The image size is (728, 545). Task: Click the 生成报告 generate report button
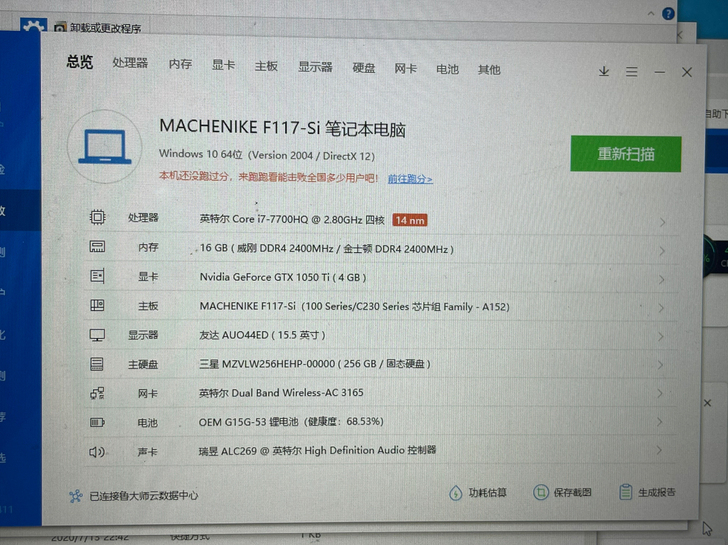click(x=648, y=492)
